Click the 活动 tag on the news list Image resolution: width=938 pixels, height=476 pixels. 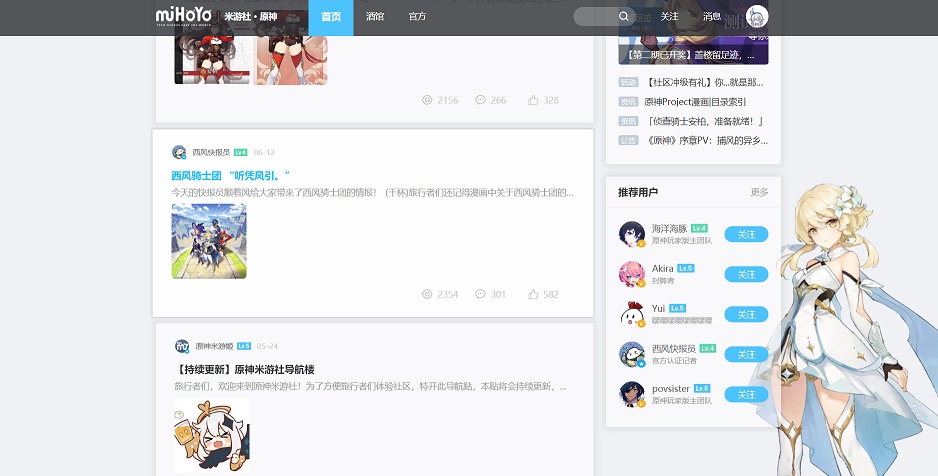click(628, 83)
